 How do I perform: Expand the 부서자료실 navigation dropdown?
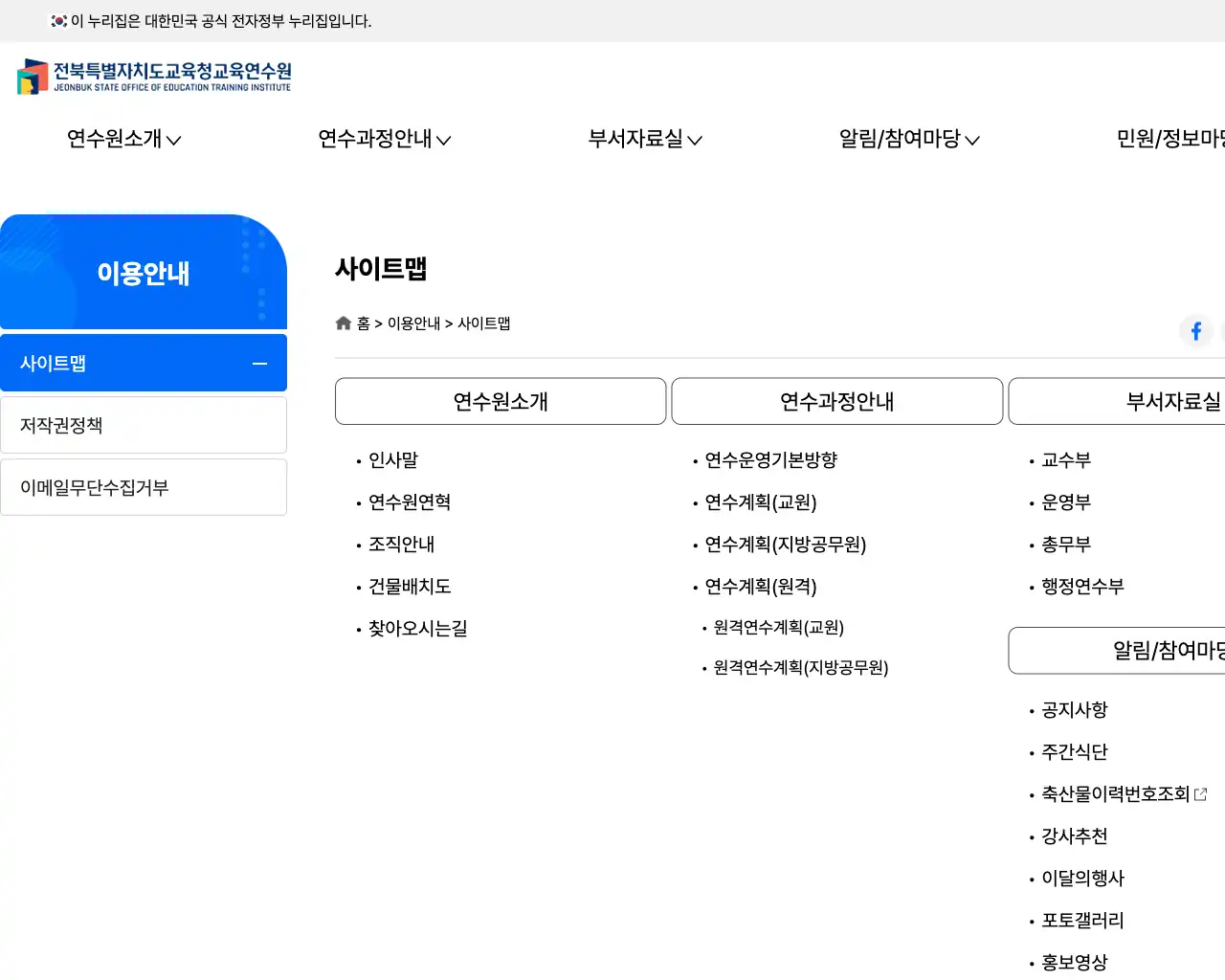coord(645,140)
